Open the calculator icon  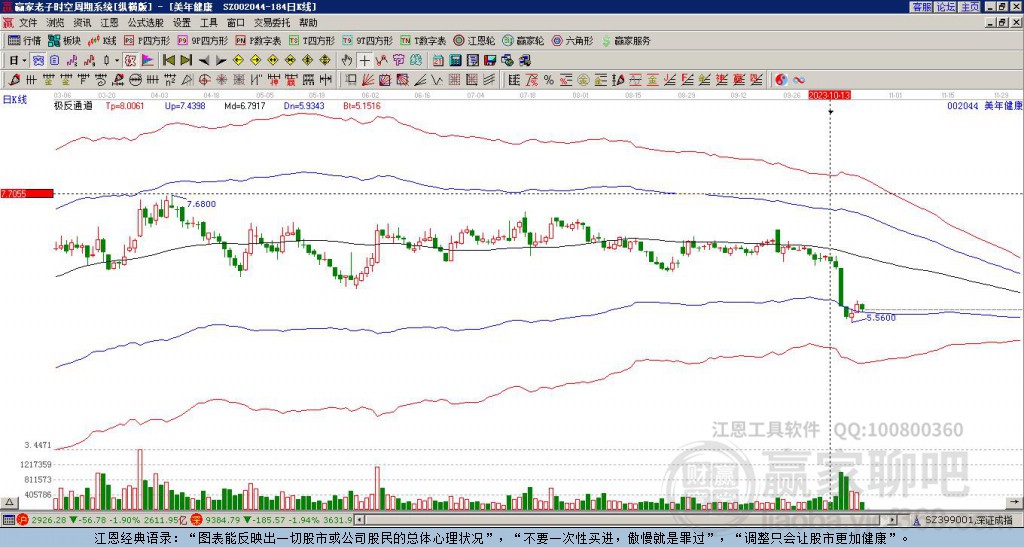pyautogui.click(x=455, y=60)
